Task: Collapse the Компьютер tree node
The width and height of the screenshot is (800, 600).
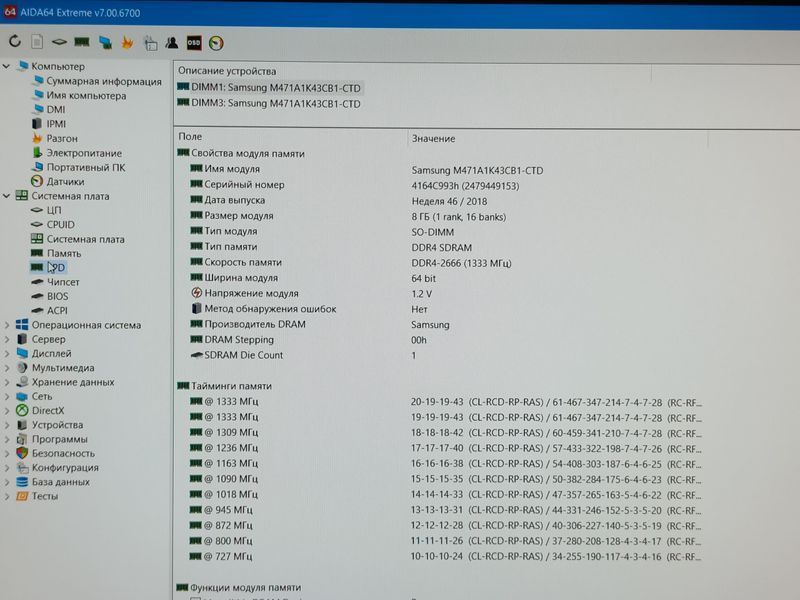Action: 6,66
